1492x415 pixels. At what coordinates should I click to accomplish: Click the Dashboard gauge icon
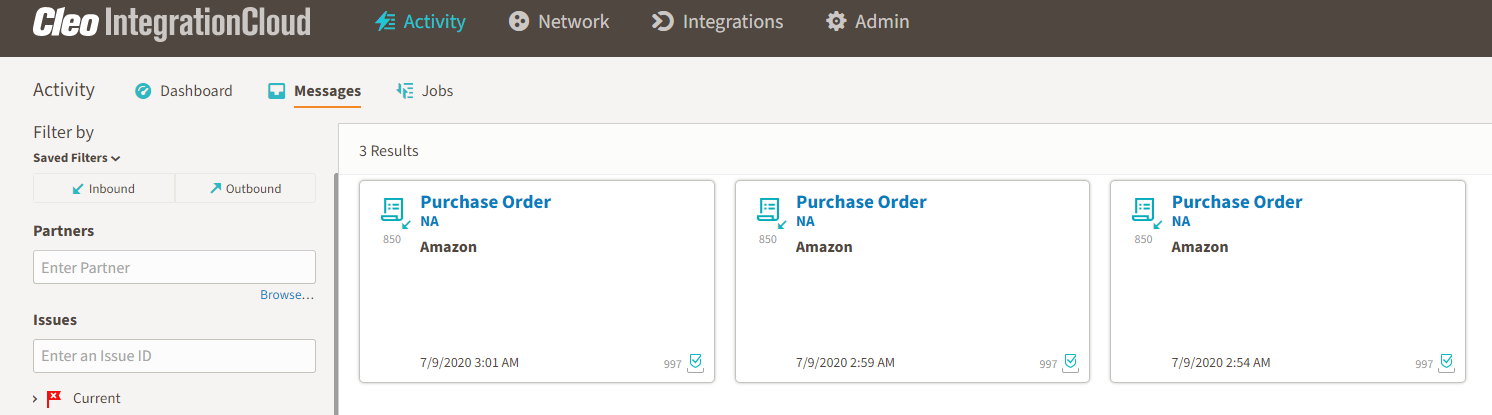tap(143, 91)
